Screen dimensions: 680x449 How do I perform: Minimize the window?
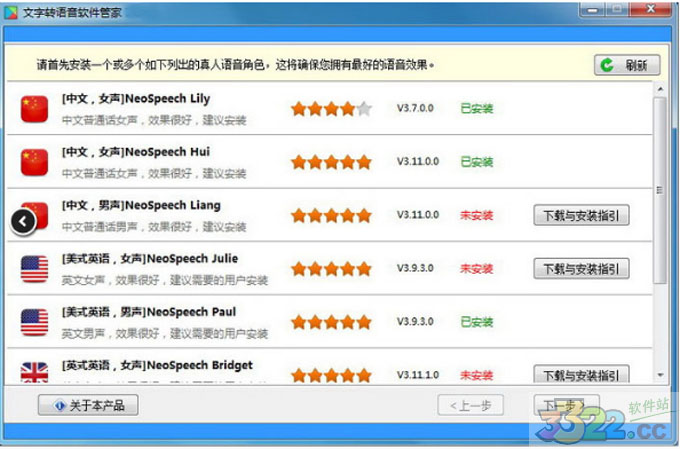coord(592,10)
